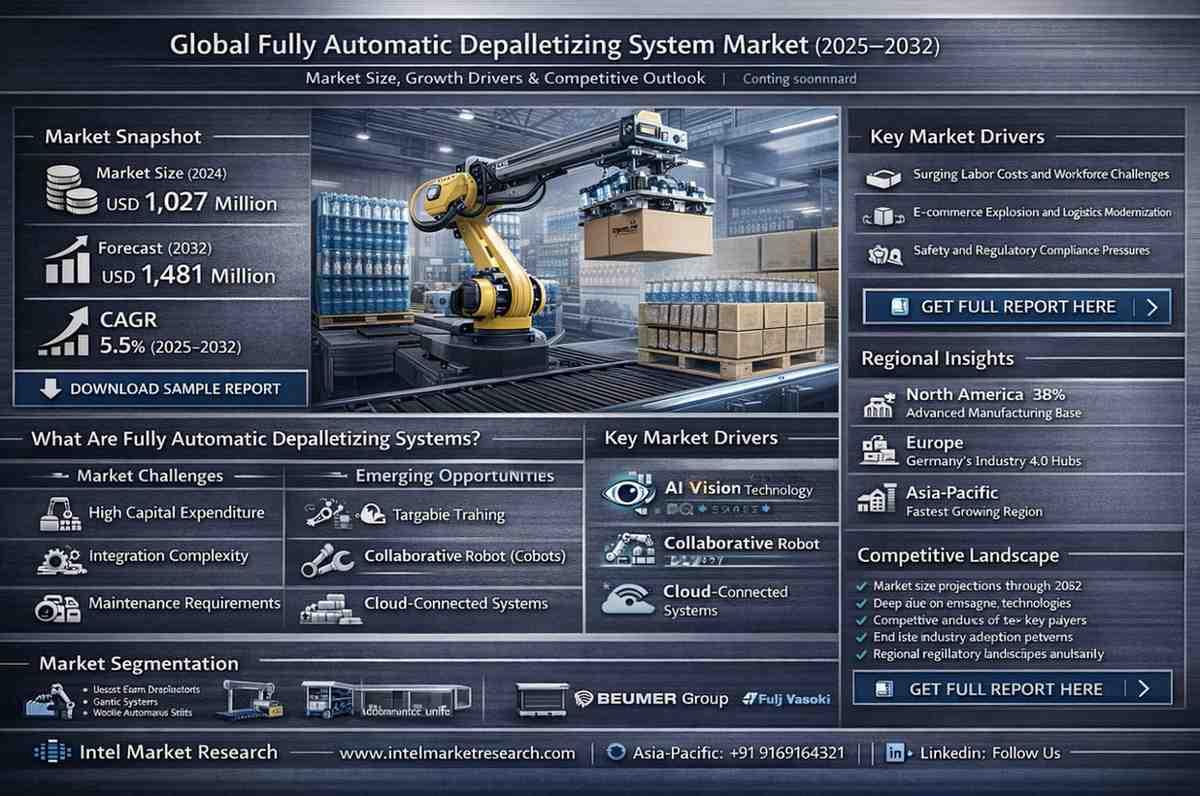Click the coin stack Market Size icon
Viewport: 1200px width, 796px height.
coord(65,189)
